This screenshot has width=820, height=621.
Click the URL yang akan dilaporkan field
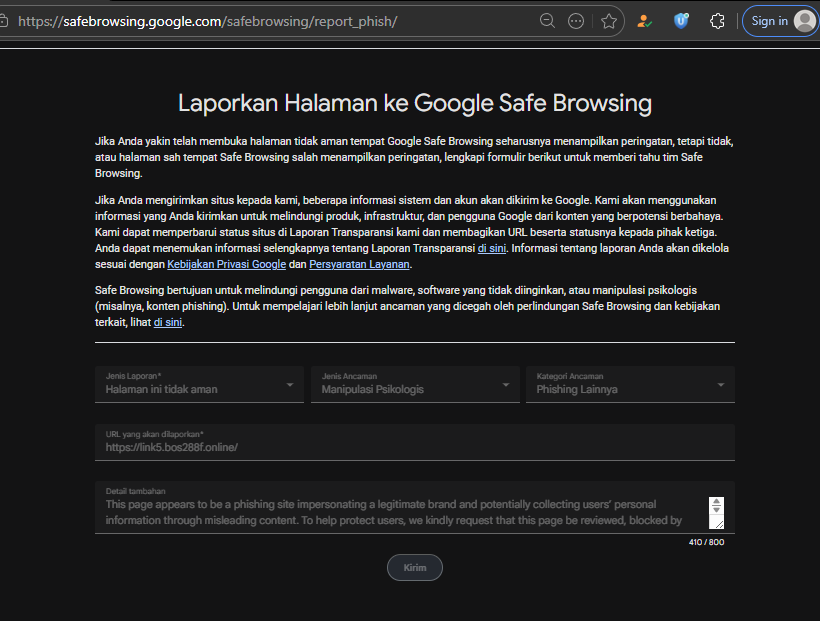(415, 443)
